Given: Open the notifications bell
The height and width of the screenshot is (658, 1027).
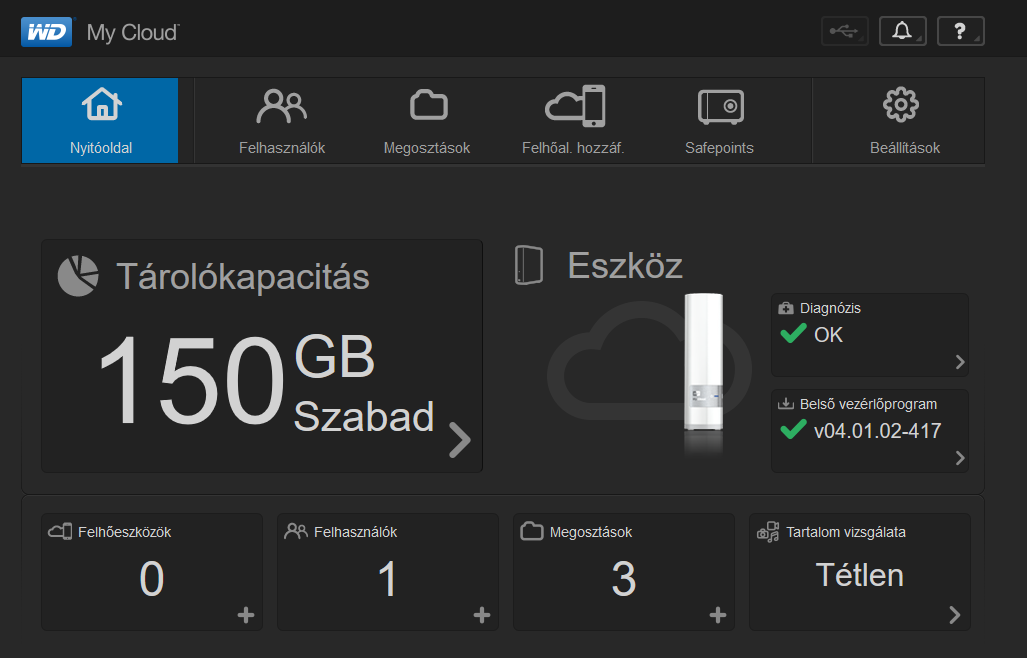Looking at the screenshot, I should tap(903, 31).
